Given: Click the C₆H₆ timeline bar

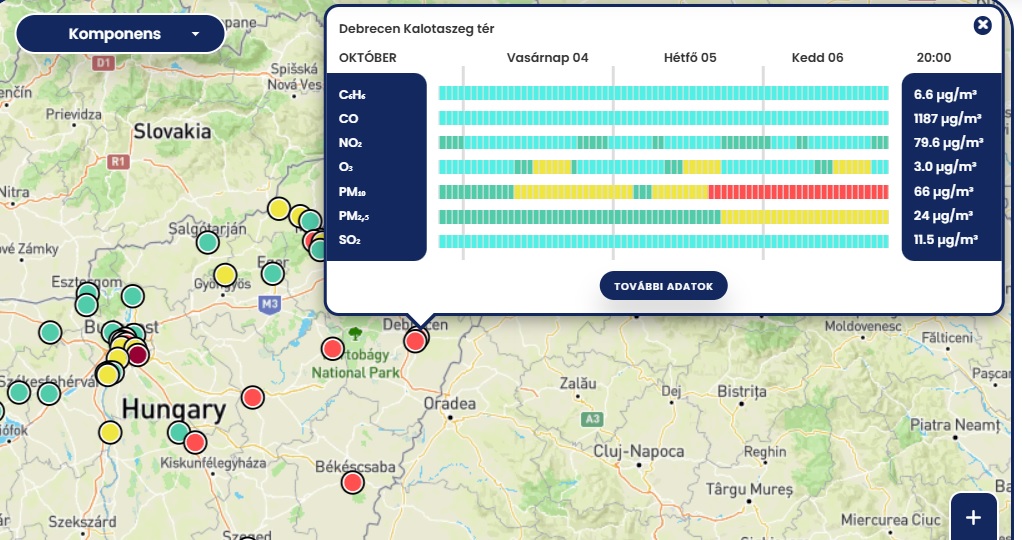Looking at the screenshot, I should 664,93.
